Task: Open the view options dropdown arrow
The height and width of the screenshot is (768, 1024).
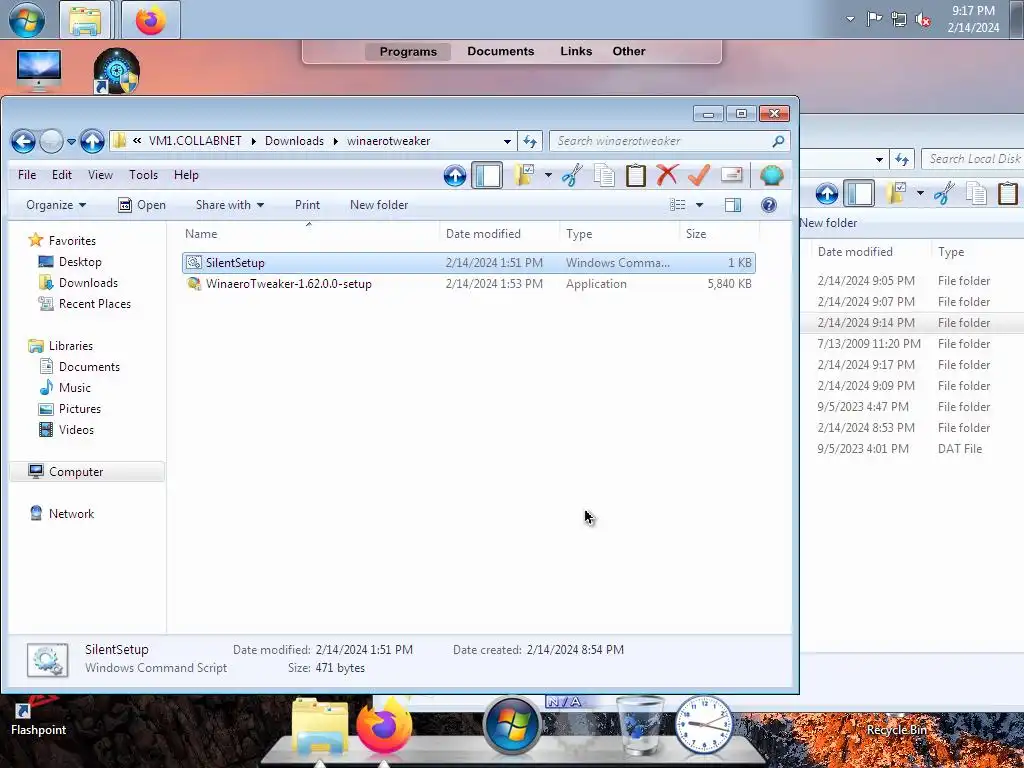Action: pos(699,205)
